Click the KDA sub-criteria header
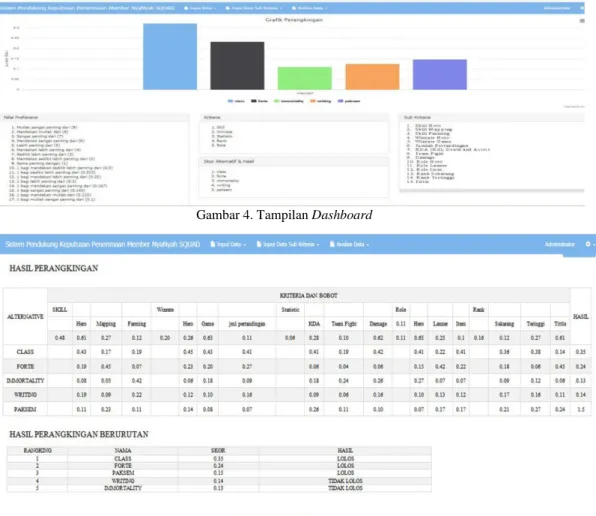Viewport: 596px width, 516px height. [x=314, y=324]
